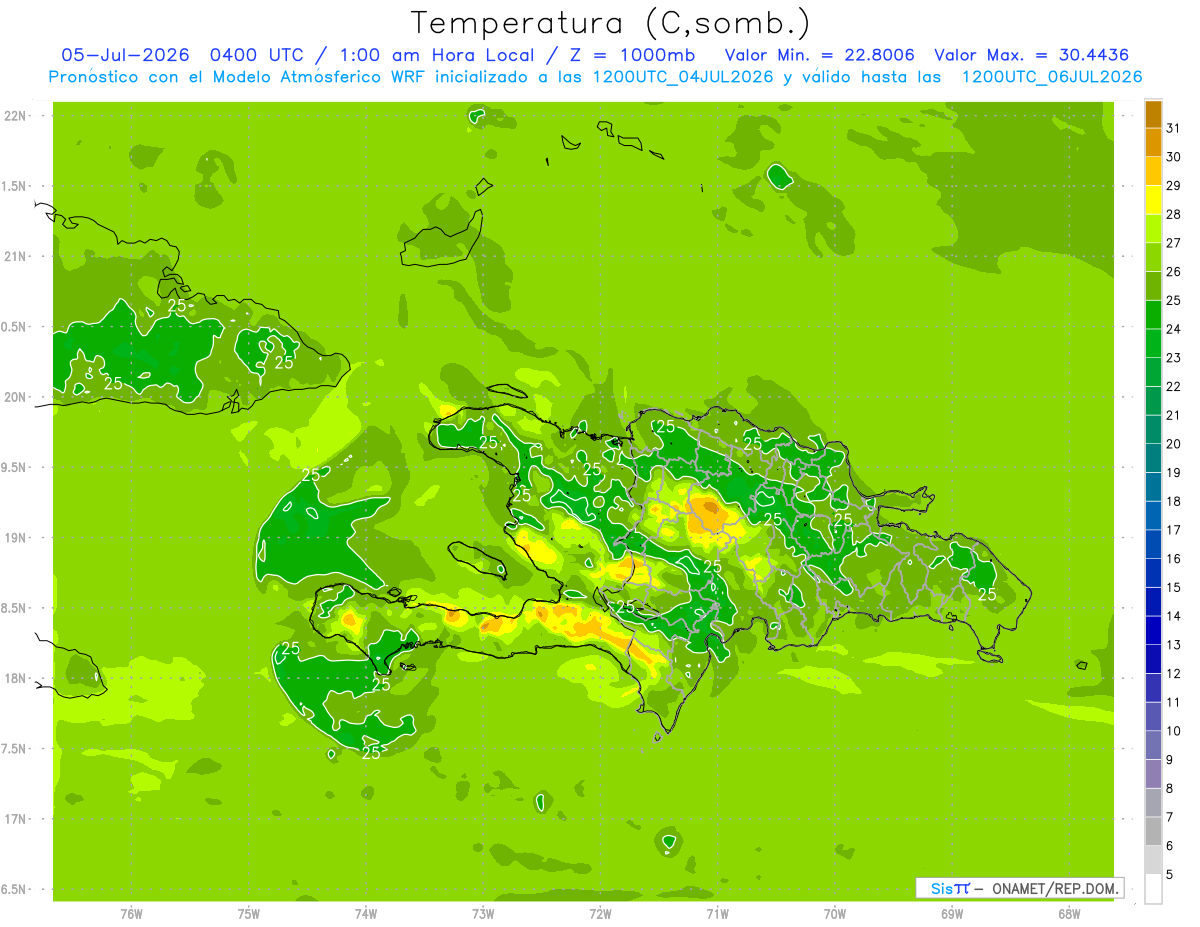The height and width of the screenshot is (927, 1200).
Task: Click colorbar label "28"
Action: [x=1173, y=214]
